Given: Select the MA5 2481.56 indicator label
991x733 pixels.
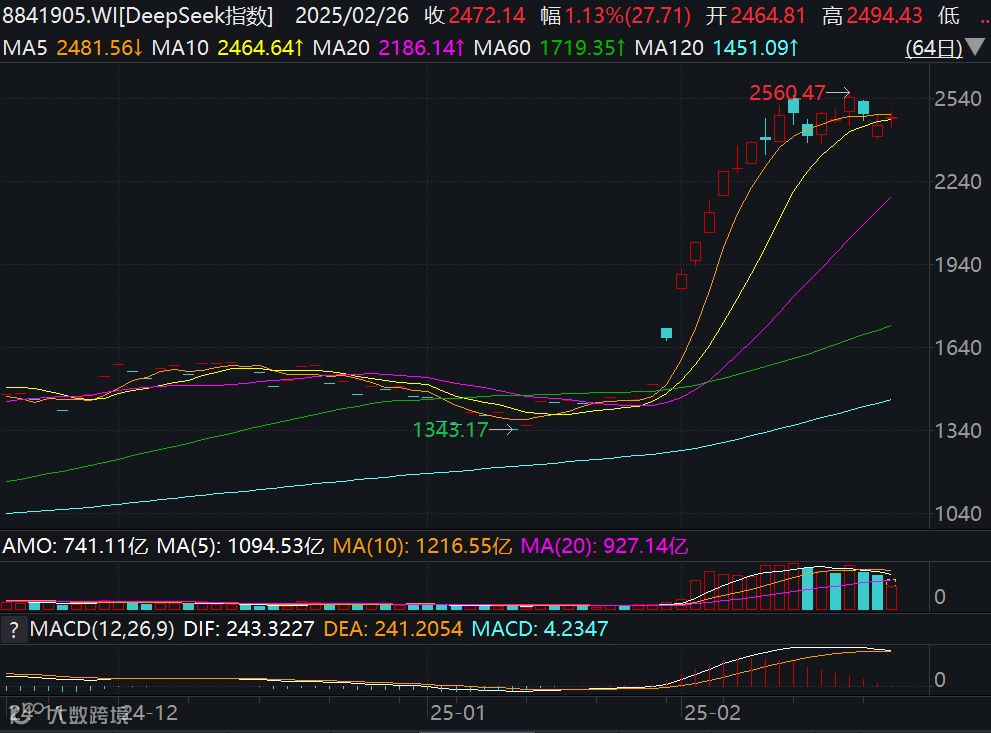Looking at the screenshot, I should tap(73, 47).
